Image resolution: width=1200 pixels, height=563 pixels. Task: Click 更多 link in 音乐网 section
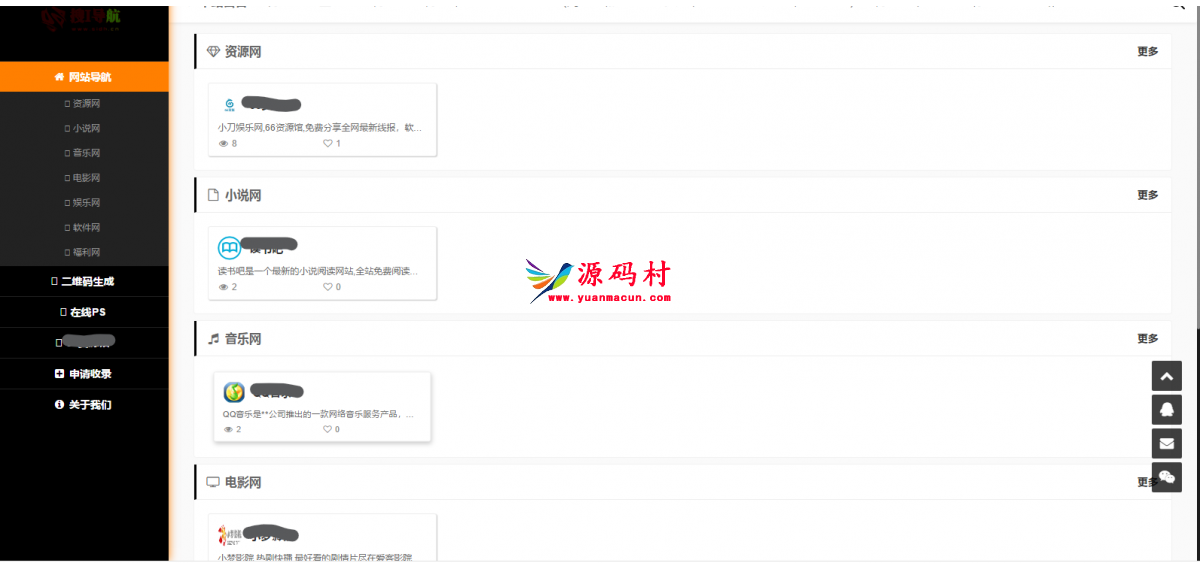pyautogui.click(x=1147, y=339)
